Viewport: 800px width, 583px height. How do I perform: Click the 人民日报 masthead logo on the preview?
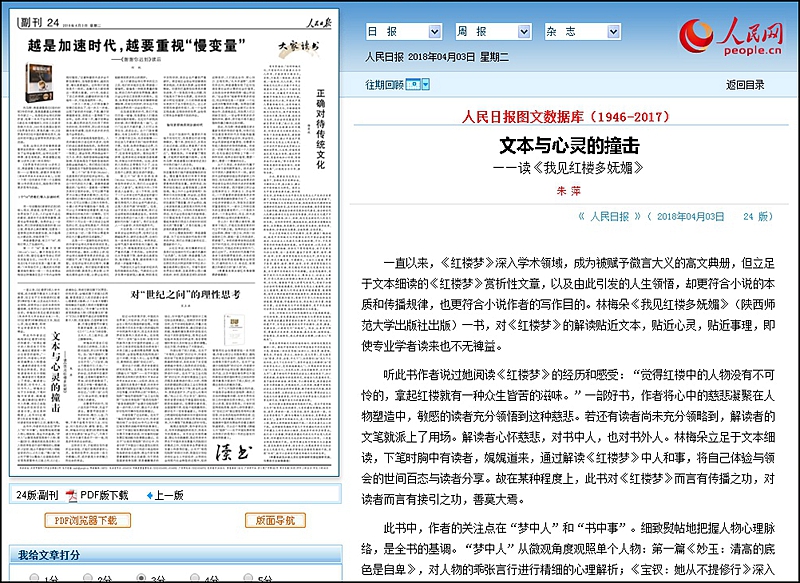319,22
